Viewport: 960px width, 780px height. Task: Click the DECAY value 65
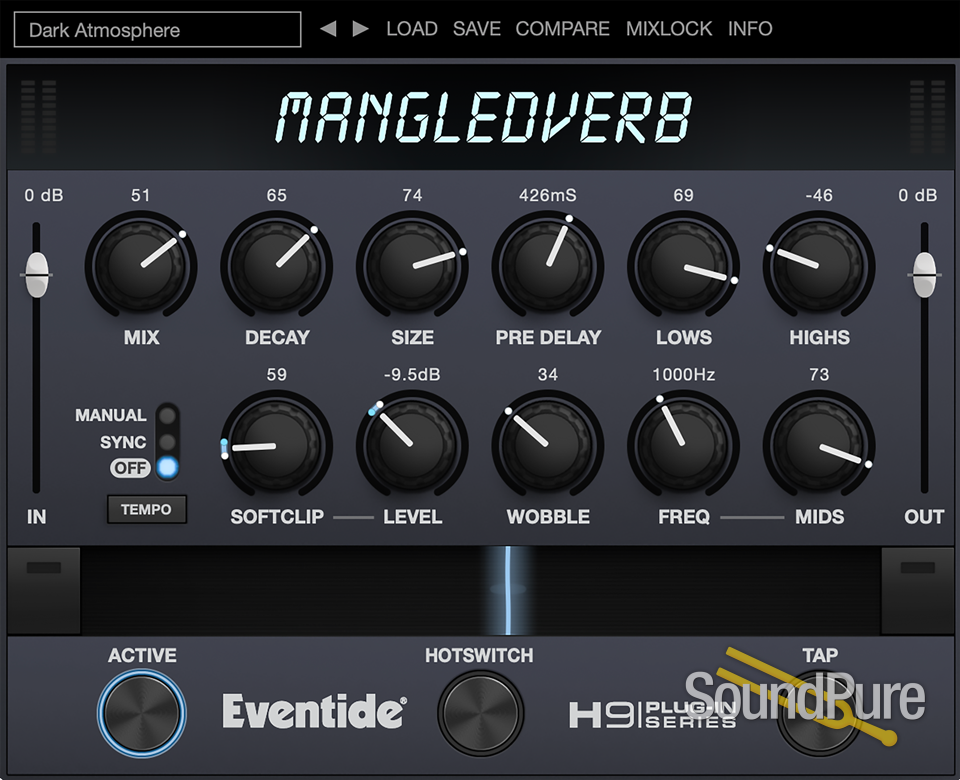click(x=277, y=195)
